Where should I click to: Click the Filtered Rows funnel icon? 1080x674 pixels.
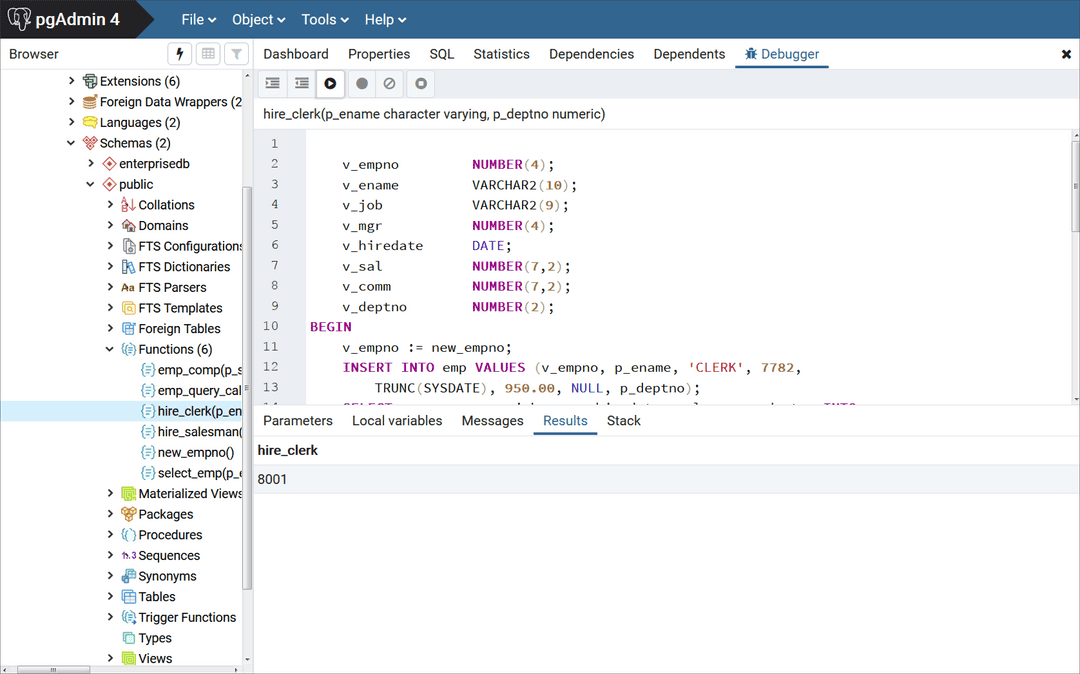[236, 54]
